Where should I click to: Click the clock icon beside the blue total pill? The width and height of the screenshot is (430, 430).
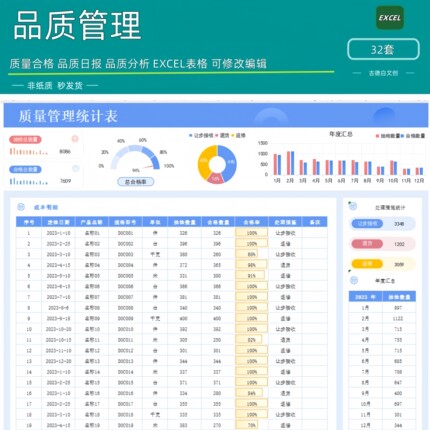(75, 169)
